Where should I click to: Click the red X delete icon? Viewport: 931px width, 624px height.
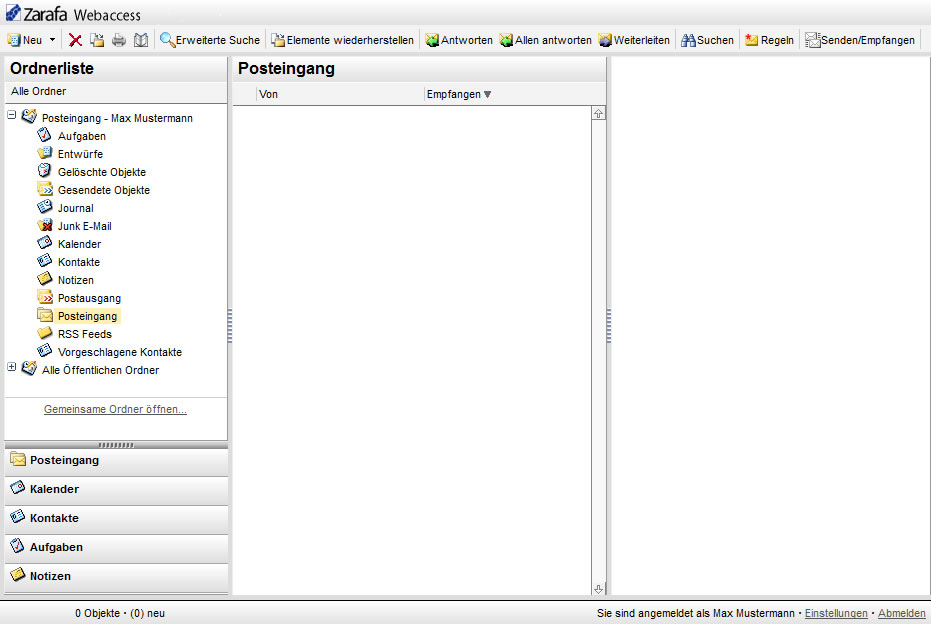pyautogui.click(x=75, y=40)
